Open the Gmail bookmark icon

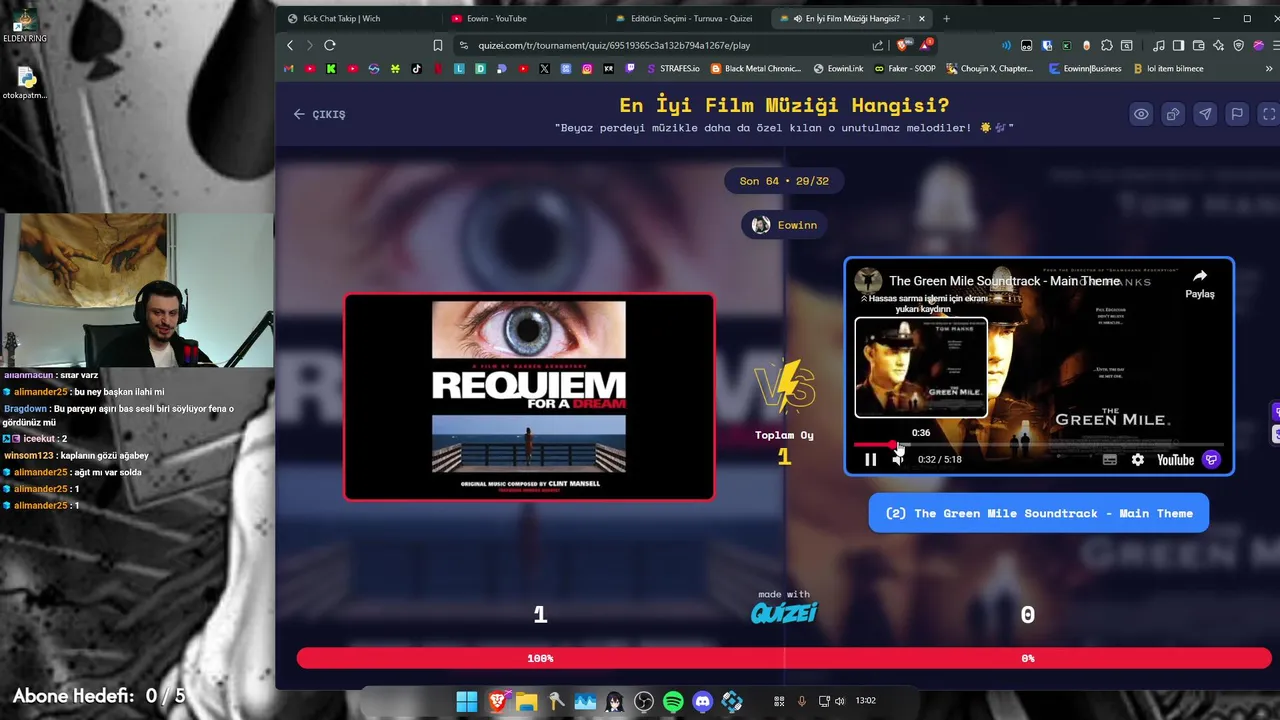tap(289, 69)
